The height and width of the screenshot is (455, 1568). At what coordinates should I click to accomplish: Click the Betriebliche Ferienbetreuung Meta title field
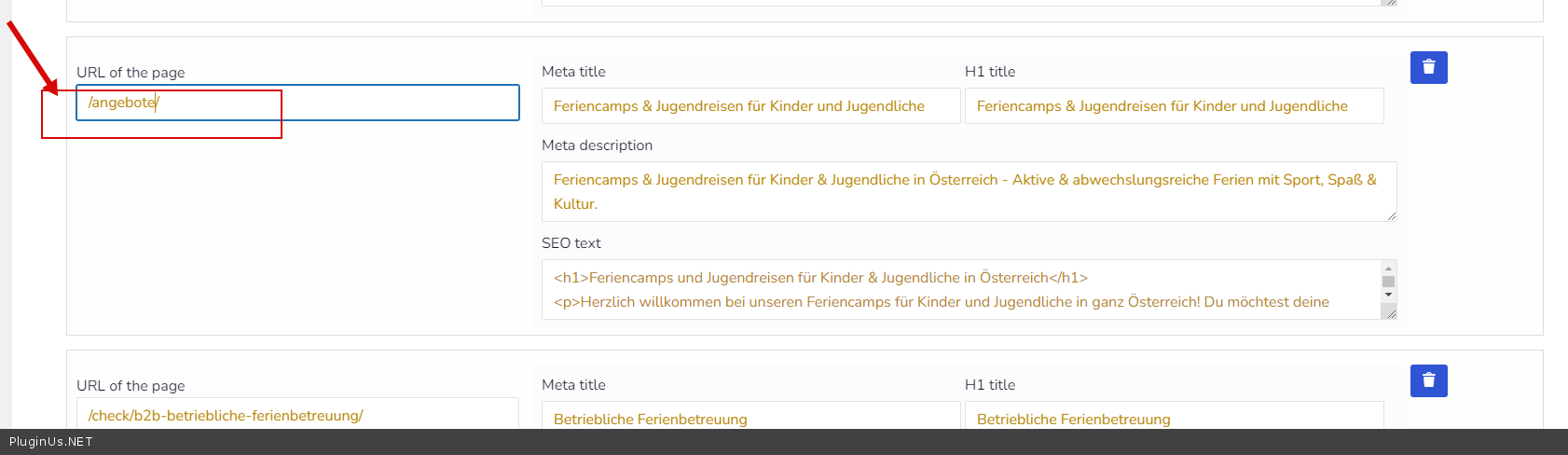click(x=750, y=419)
